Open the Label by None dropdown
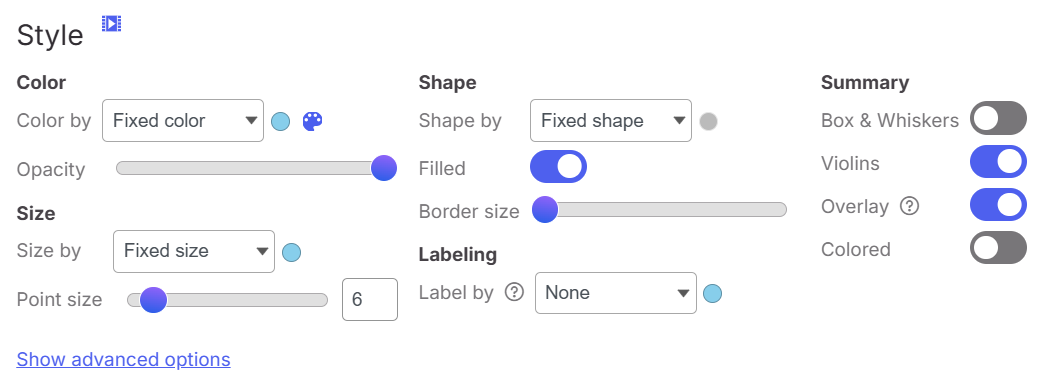The width and height of the screenshot is (1060, 380). click(x=616, y=293)
